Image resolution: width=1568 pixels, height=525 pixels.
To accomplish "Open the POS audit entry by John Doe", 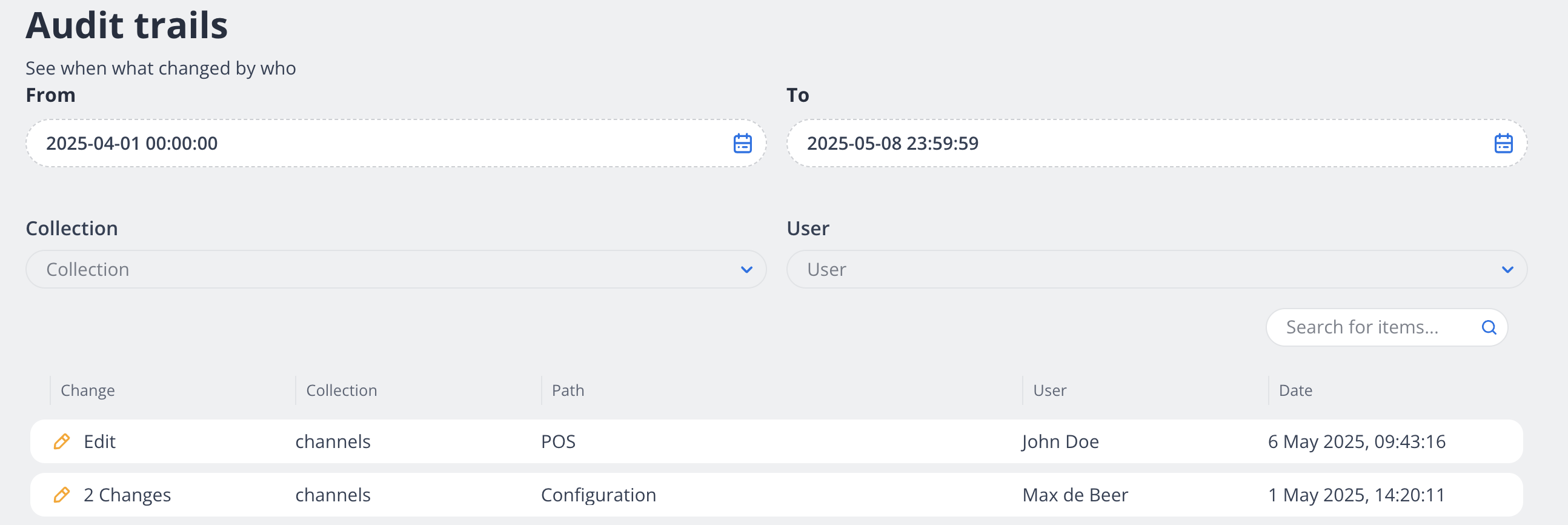I will click(558, 441).
